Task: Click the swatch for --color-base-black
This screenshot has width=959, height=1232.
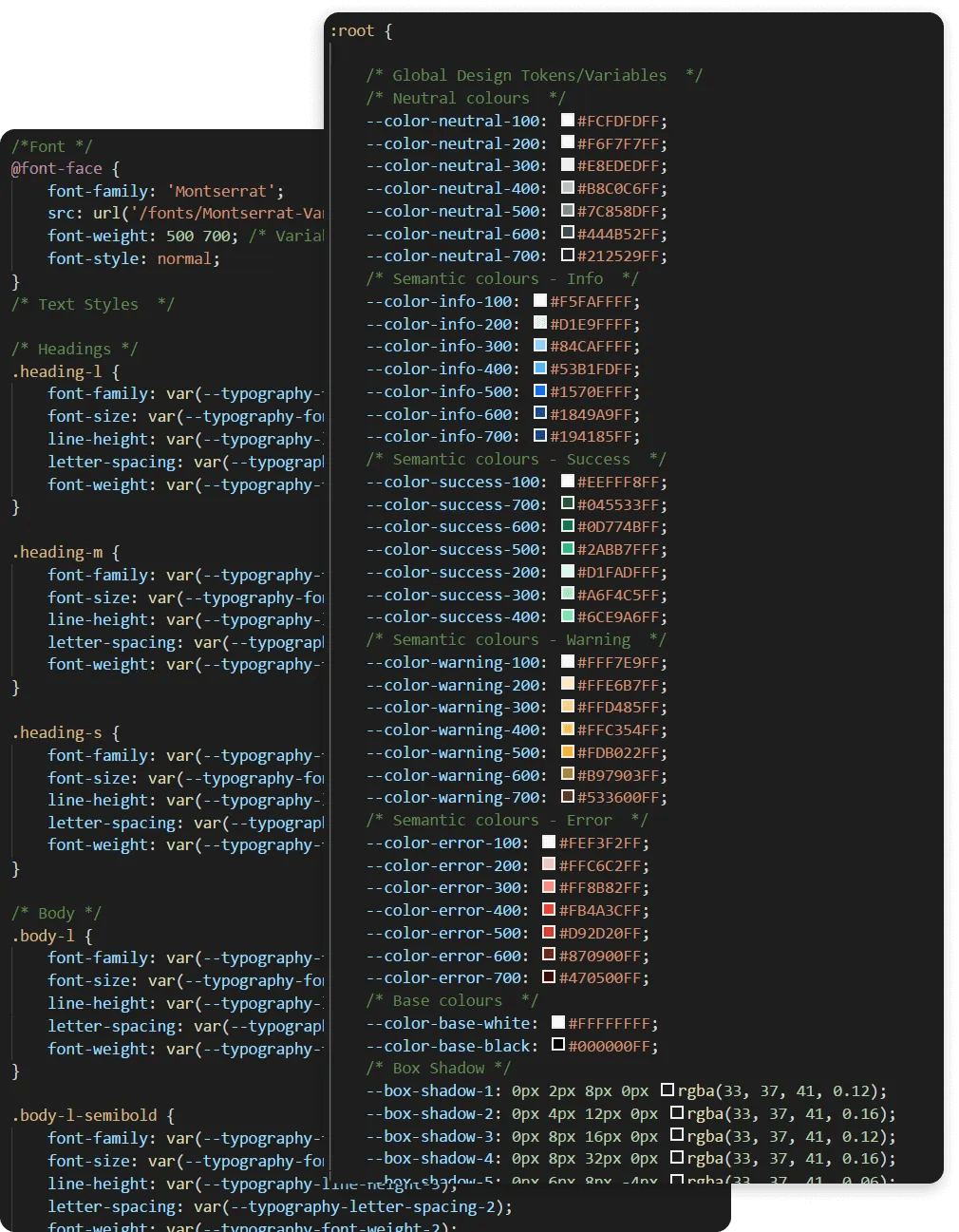Action: [x=558, y=1045]
